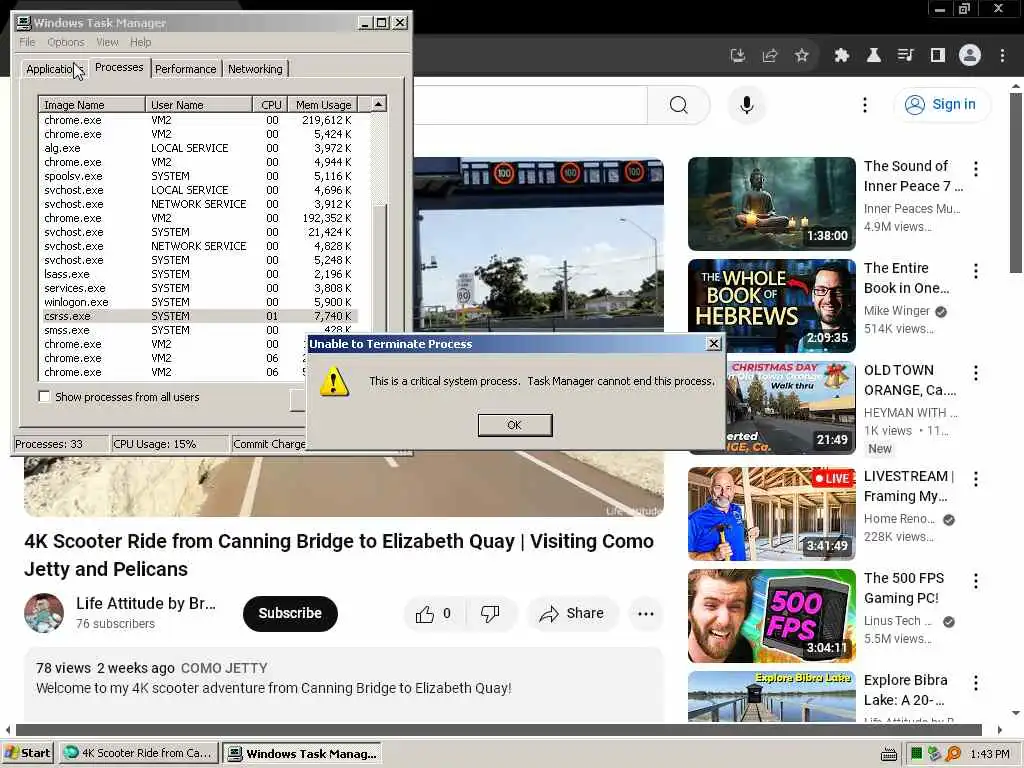The image size is (1024, 768).
Task: Open options for LIVESTREAM Framing video
Action: click(976, 479)
